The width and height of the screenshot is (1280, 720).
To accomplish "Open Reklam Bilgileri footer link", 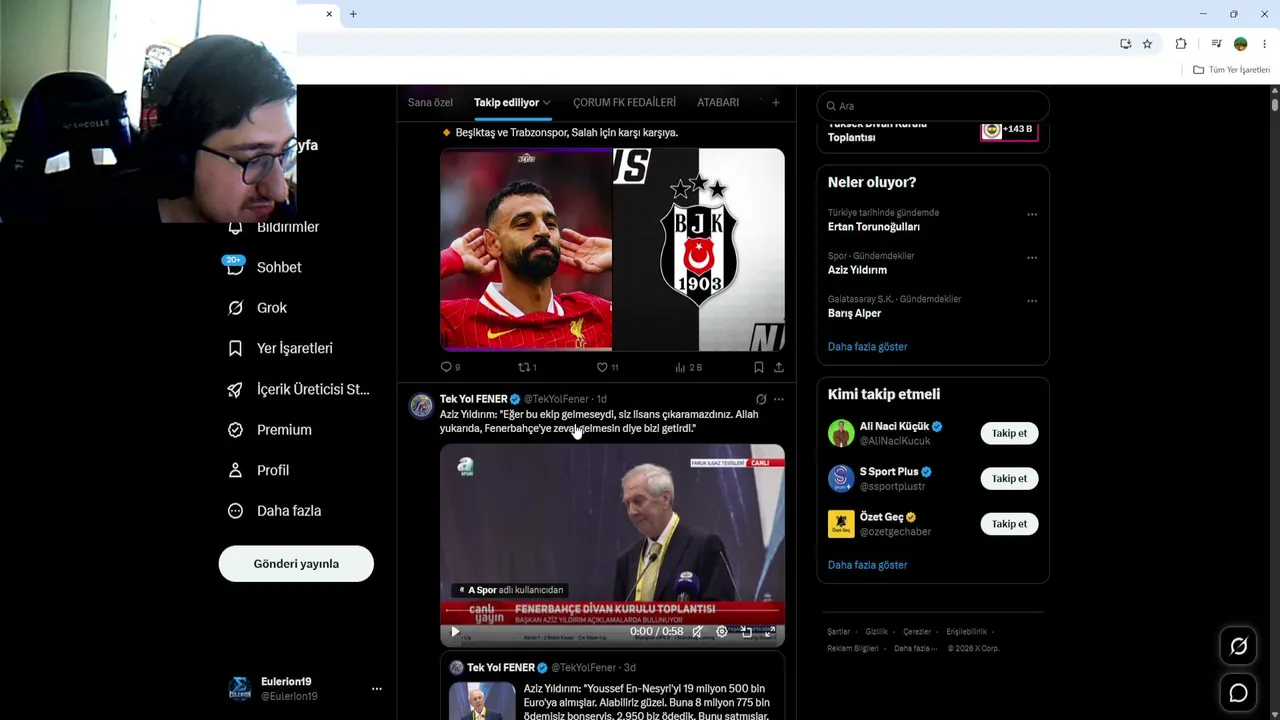I will point(853,648).
